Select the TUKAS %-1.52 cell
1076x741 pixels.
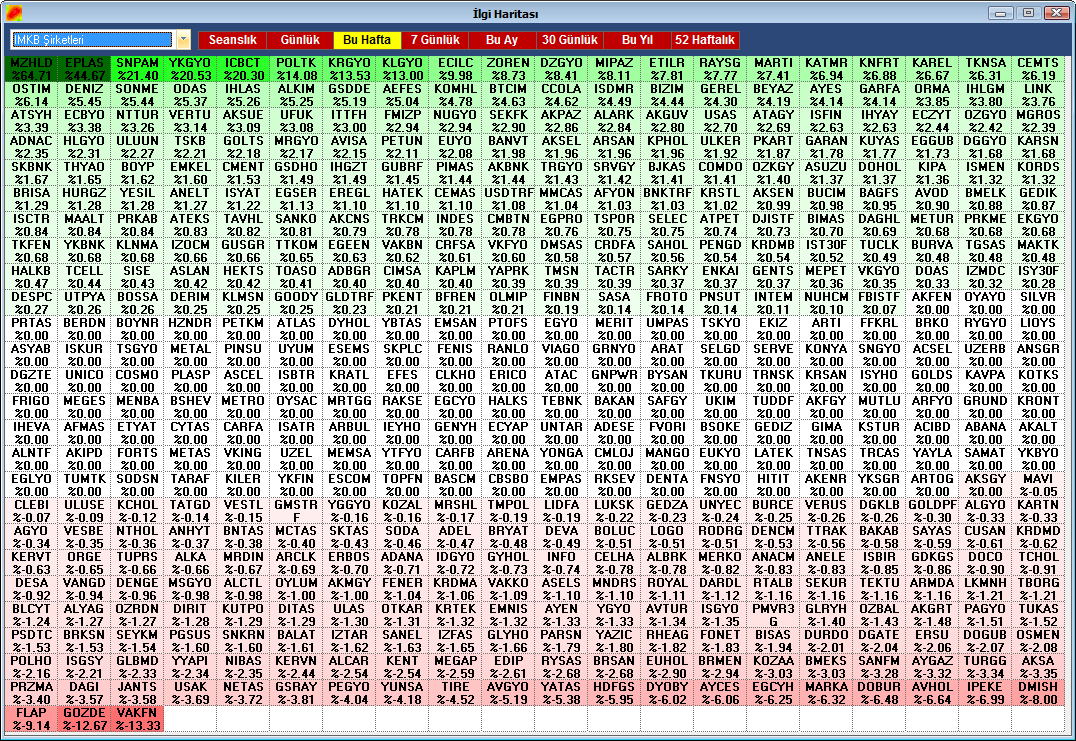click(1038, 615)
